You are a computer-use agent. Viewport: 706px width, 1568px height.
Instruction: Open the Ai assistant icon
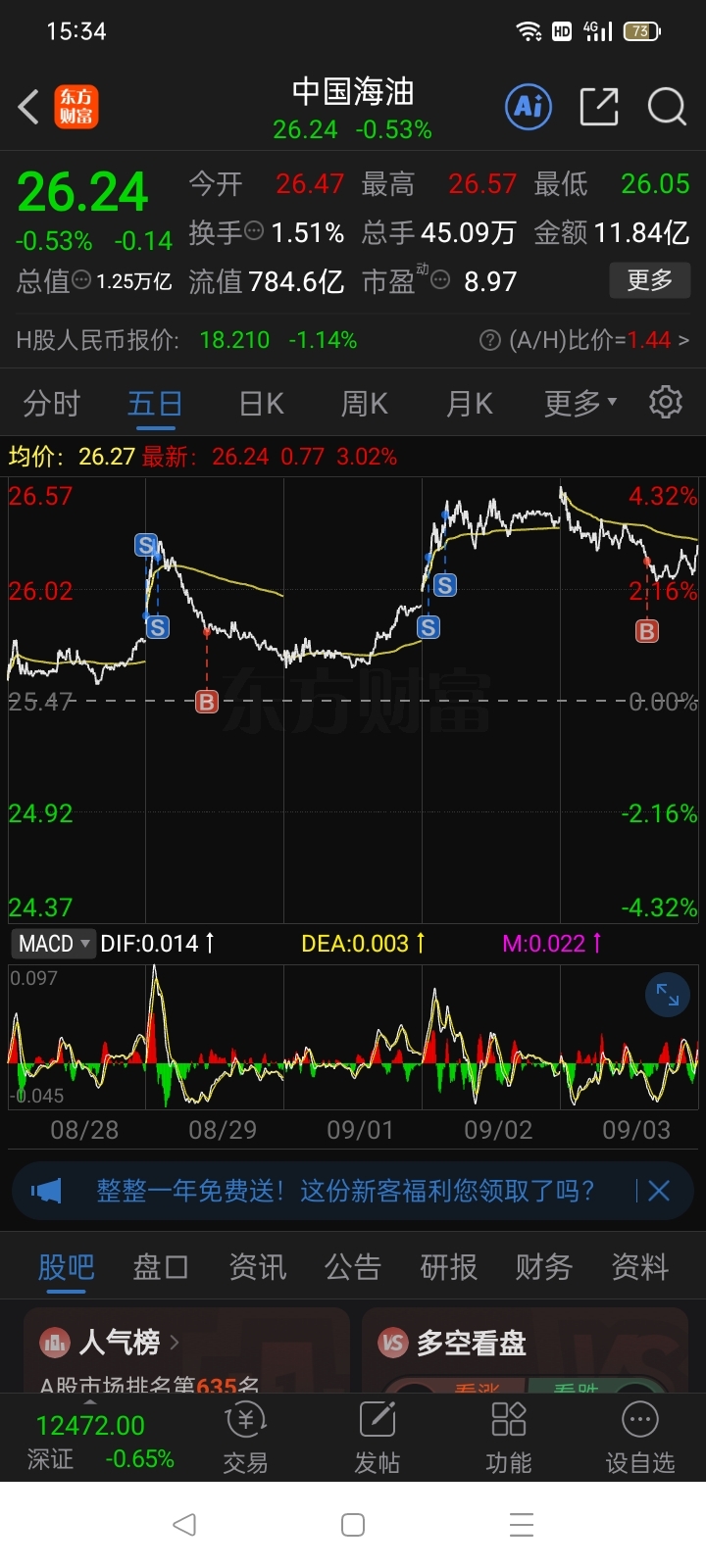point(529,106)
